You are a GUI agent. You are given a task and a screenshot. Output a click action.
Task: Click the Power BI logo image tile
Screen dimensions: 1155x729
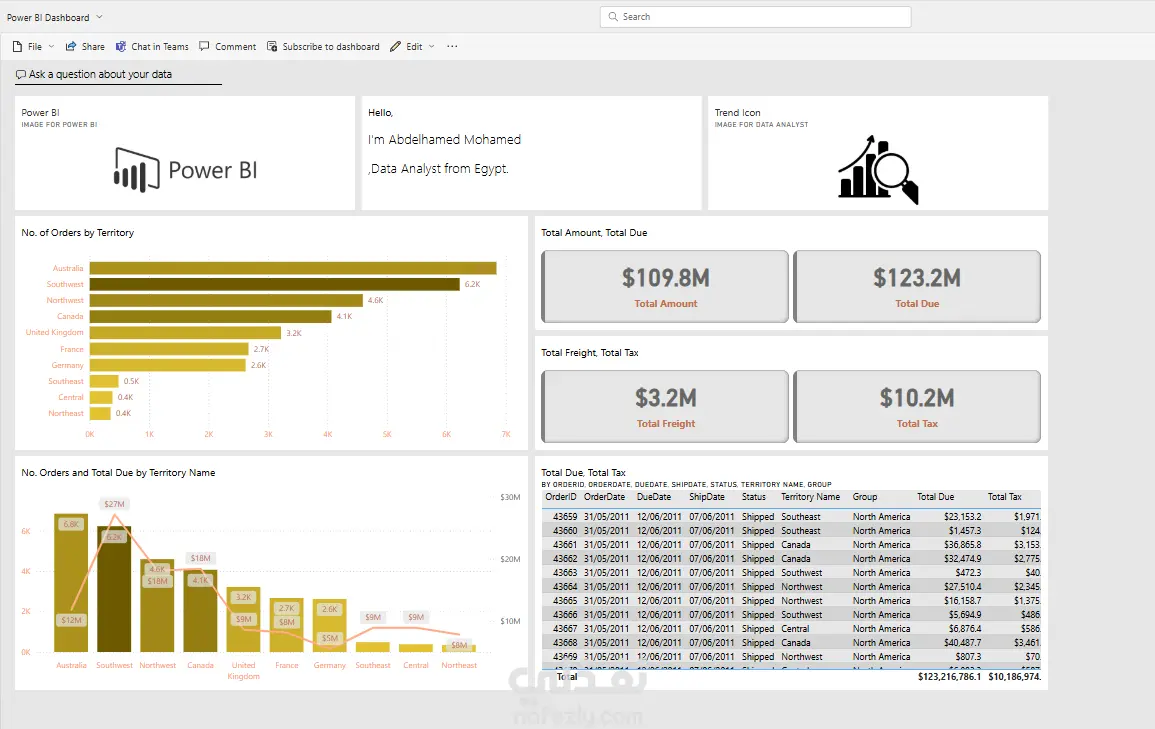pyautogui.click(x=185, y=169)
